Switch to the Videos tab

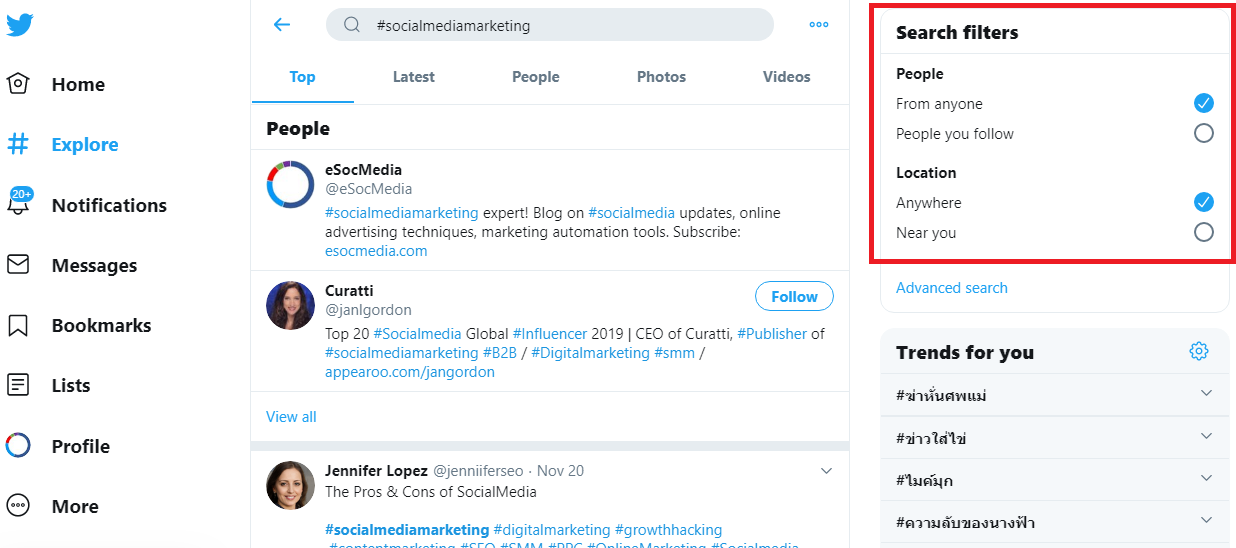(x=787, y=77)
